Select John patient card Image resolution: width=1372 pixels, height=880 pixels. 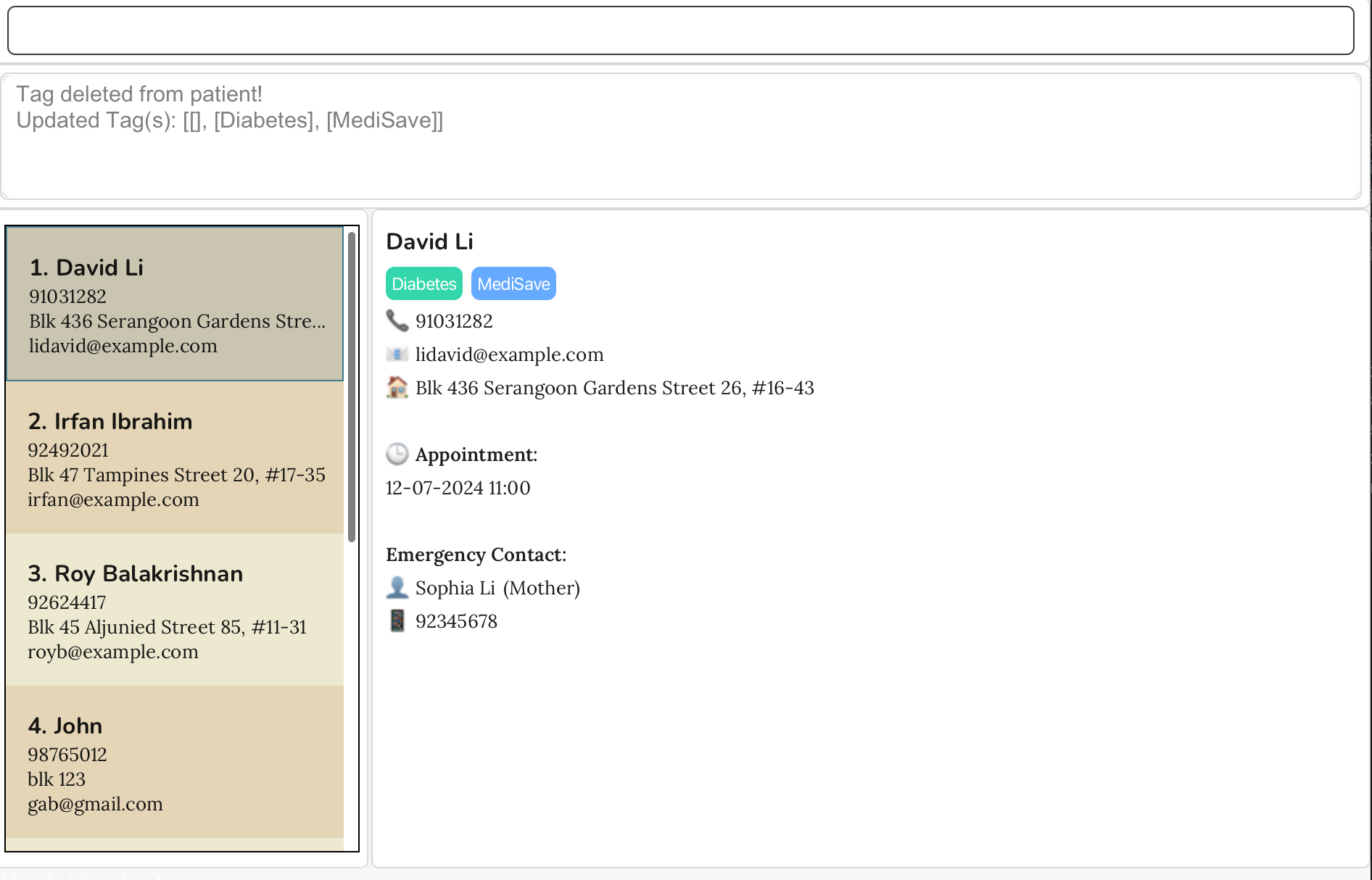pyautogui.click(x=175, y=763)
